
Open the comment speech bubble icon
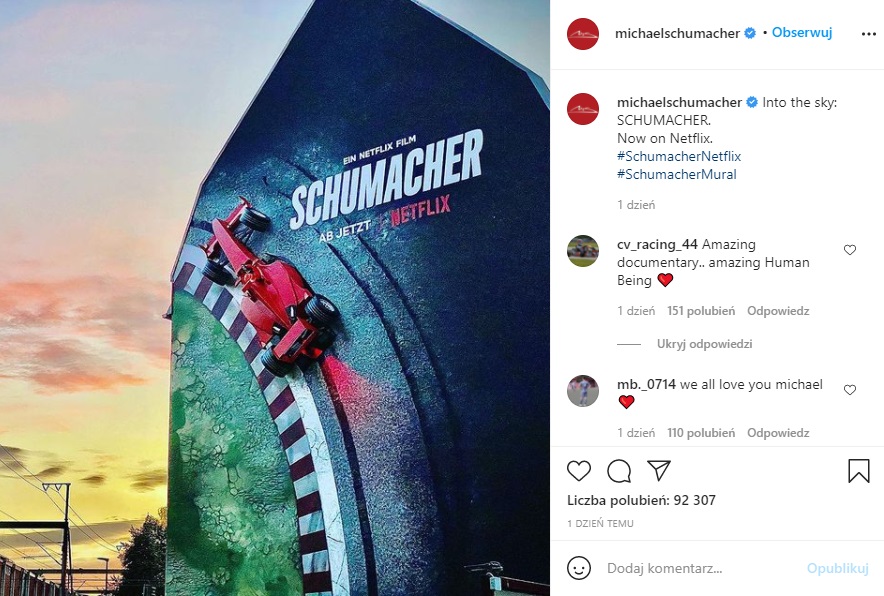click(618, 471)
